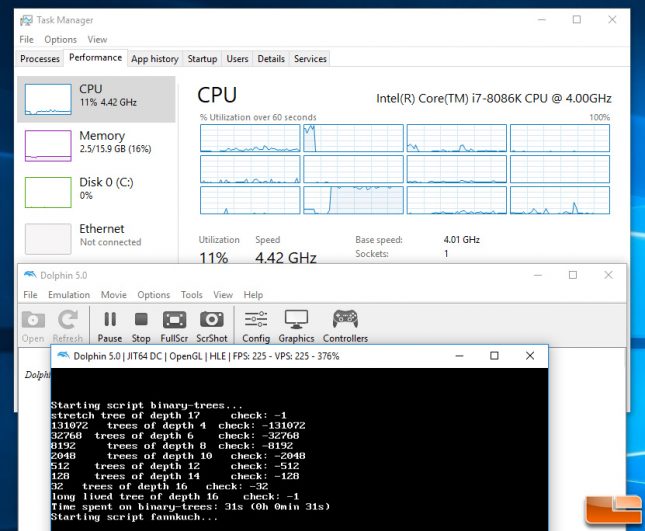
Task: Click the Ethernet 'Not connected' status text
Action: pos(110,242)
